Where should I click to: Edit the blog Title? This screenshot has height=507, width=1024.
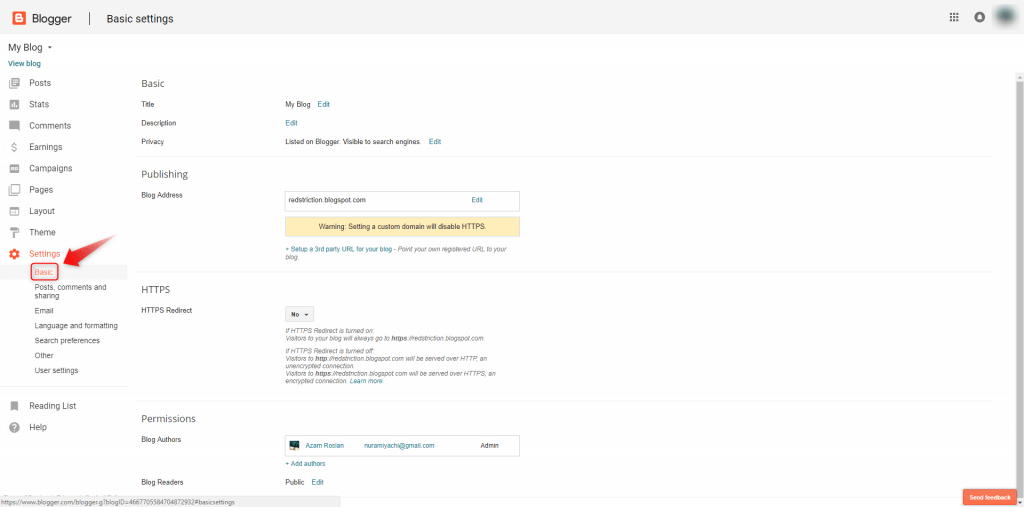point(324,105)
